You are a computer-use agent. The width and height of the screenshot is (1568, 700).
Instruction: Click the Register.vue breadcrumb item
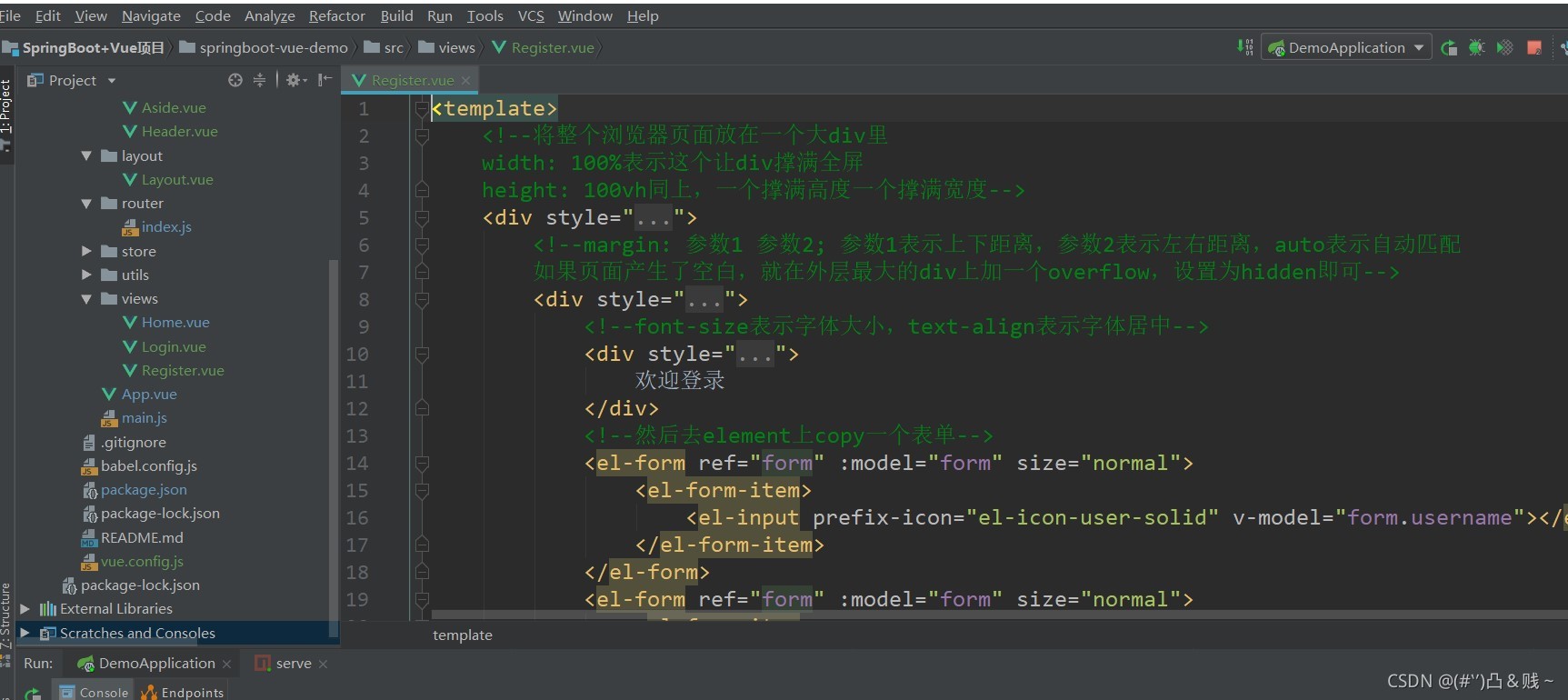pos(544,47)
